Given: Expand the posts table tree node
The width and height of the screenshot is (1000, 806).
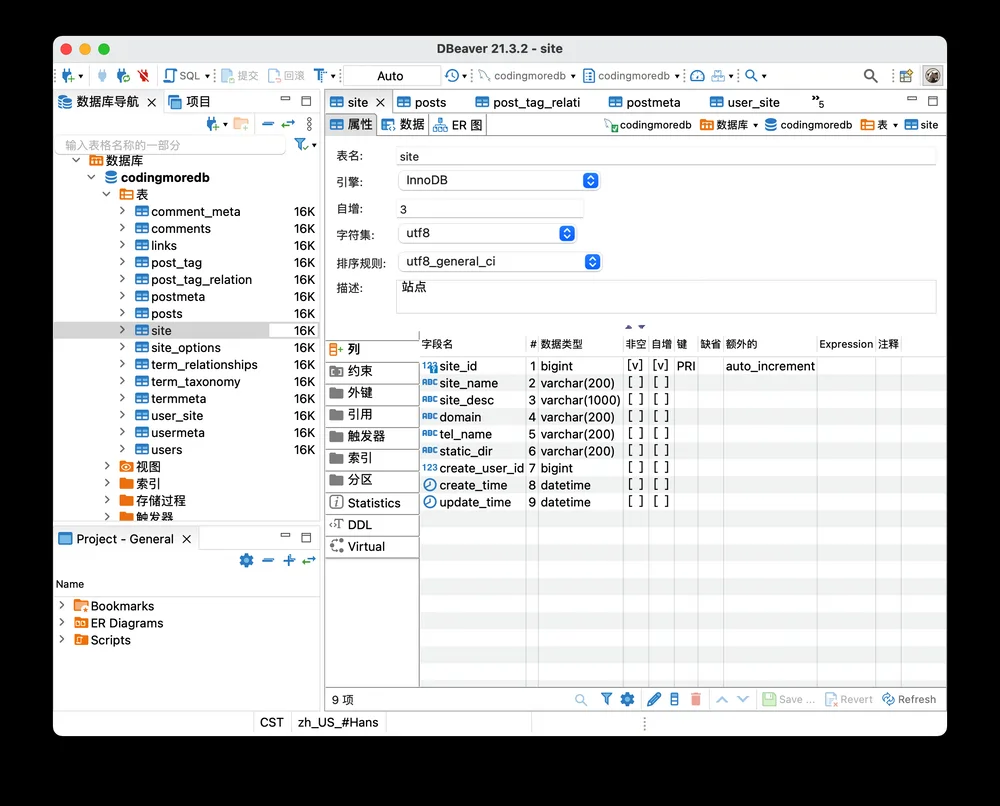Looking at the screenshot, I should (122, 313).
